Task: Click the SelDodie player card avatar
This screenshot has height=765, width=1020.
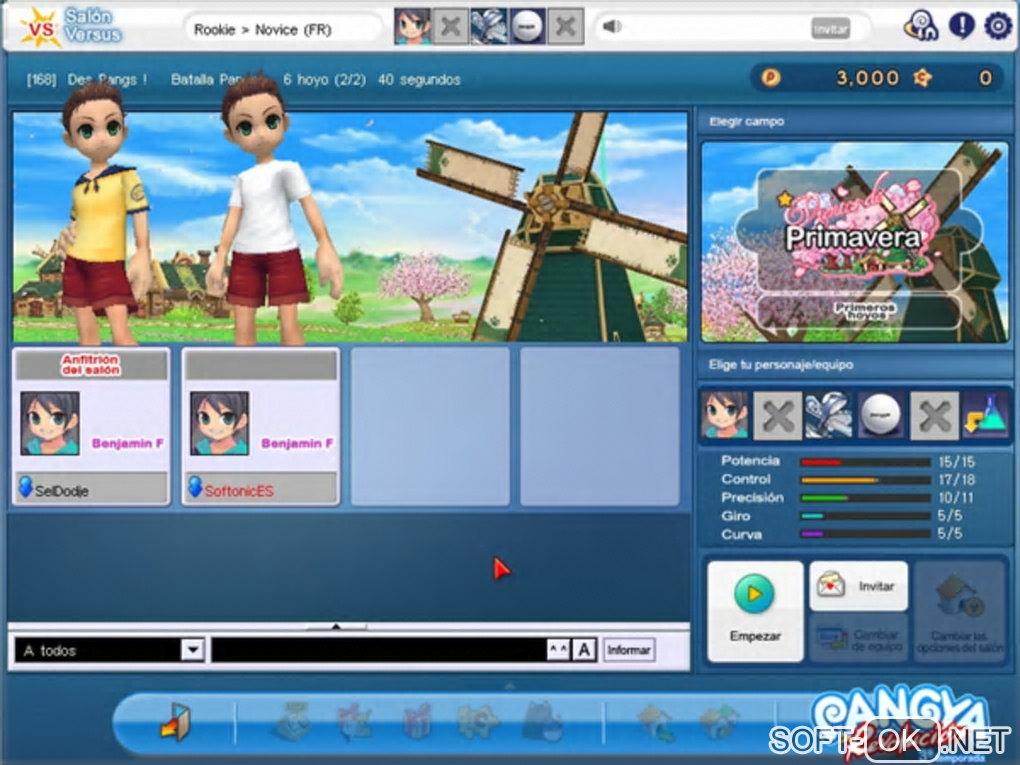Action: click(50, 423)
